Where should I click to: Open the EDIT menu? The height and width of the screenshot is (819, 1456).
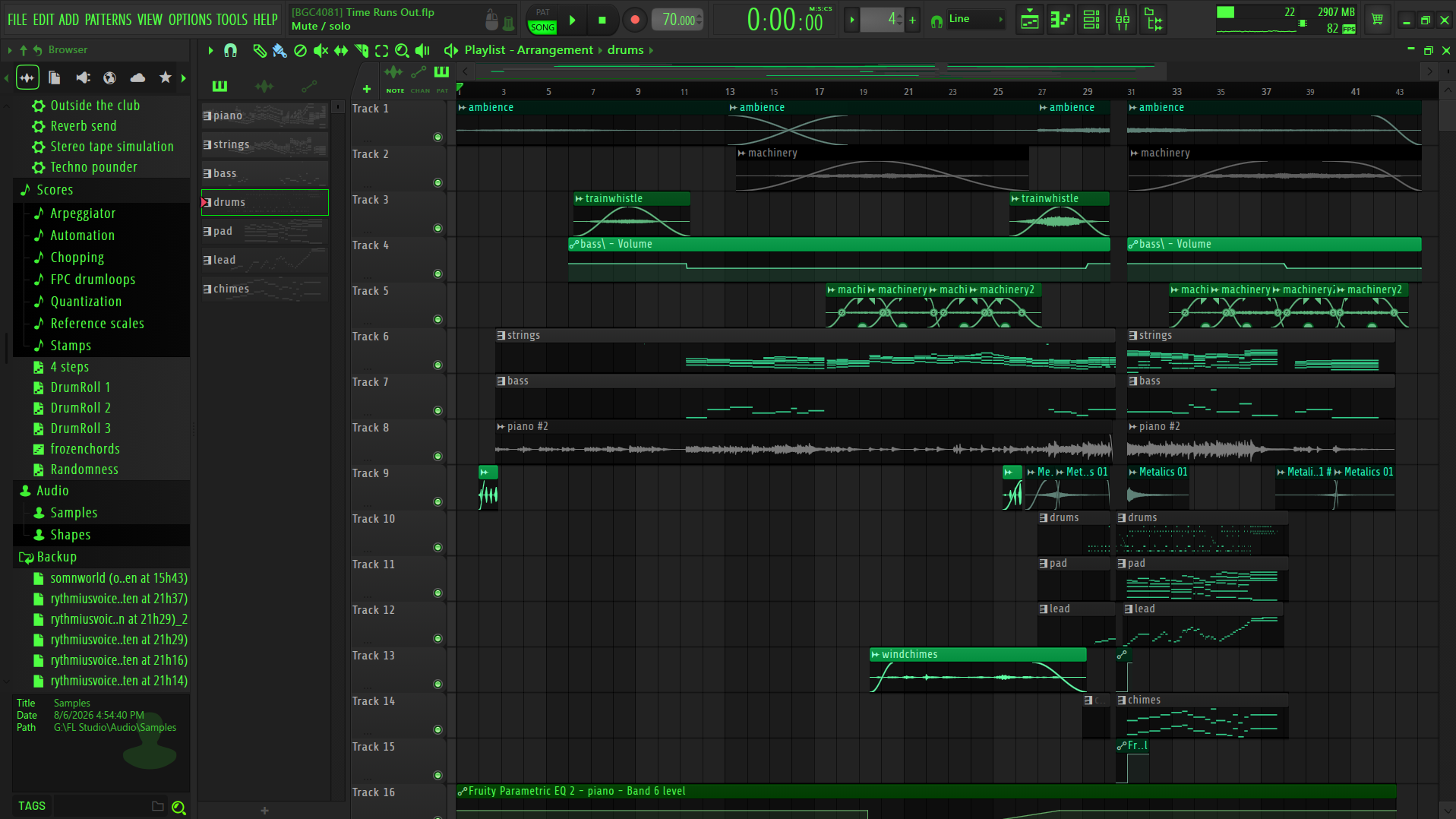[43, 20]
